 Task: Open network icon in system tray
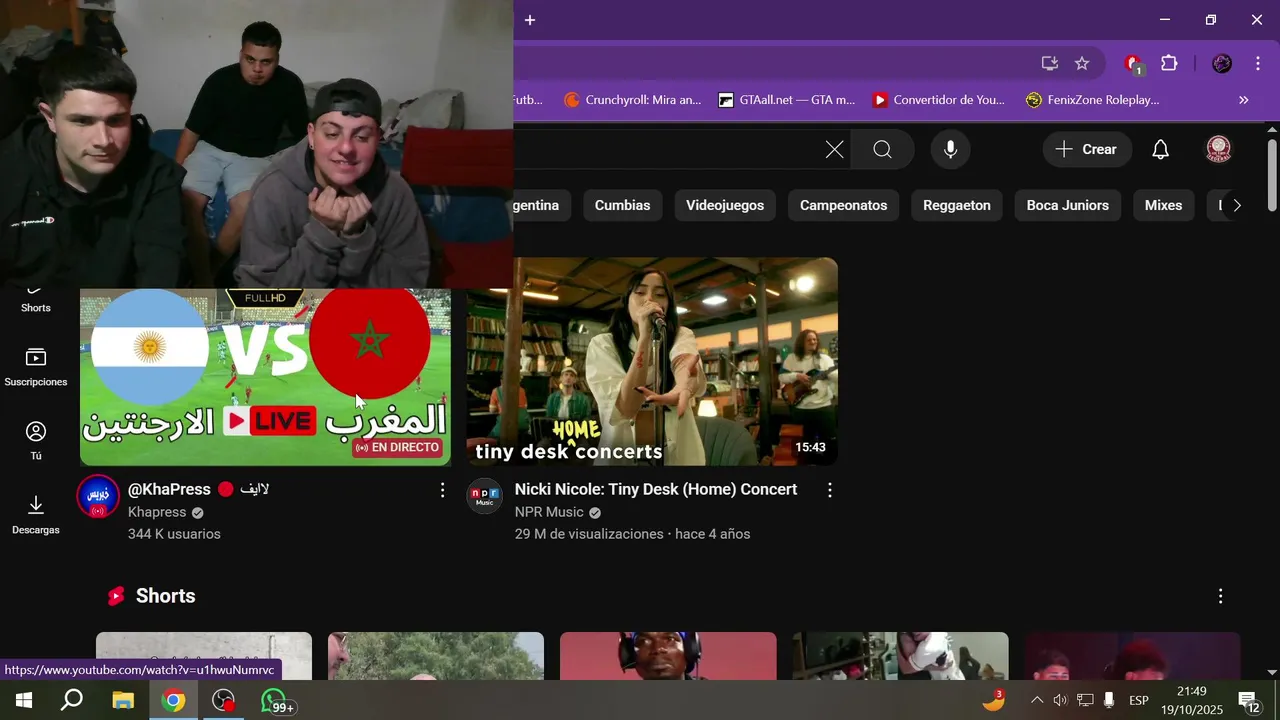pyautogui.click(x=1085, y=700)
